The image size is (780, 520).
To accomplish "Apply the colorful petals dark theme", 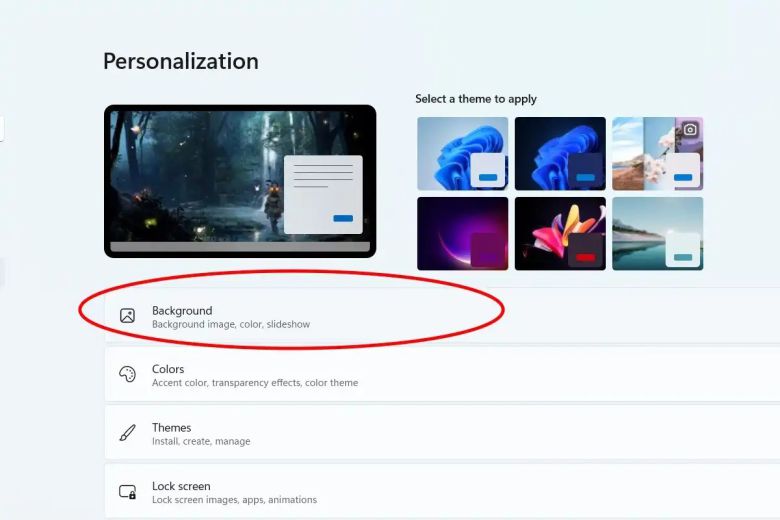I will 559,233.
